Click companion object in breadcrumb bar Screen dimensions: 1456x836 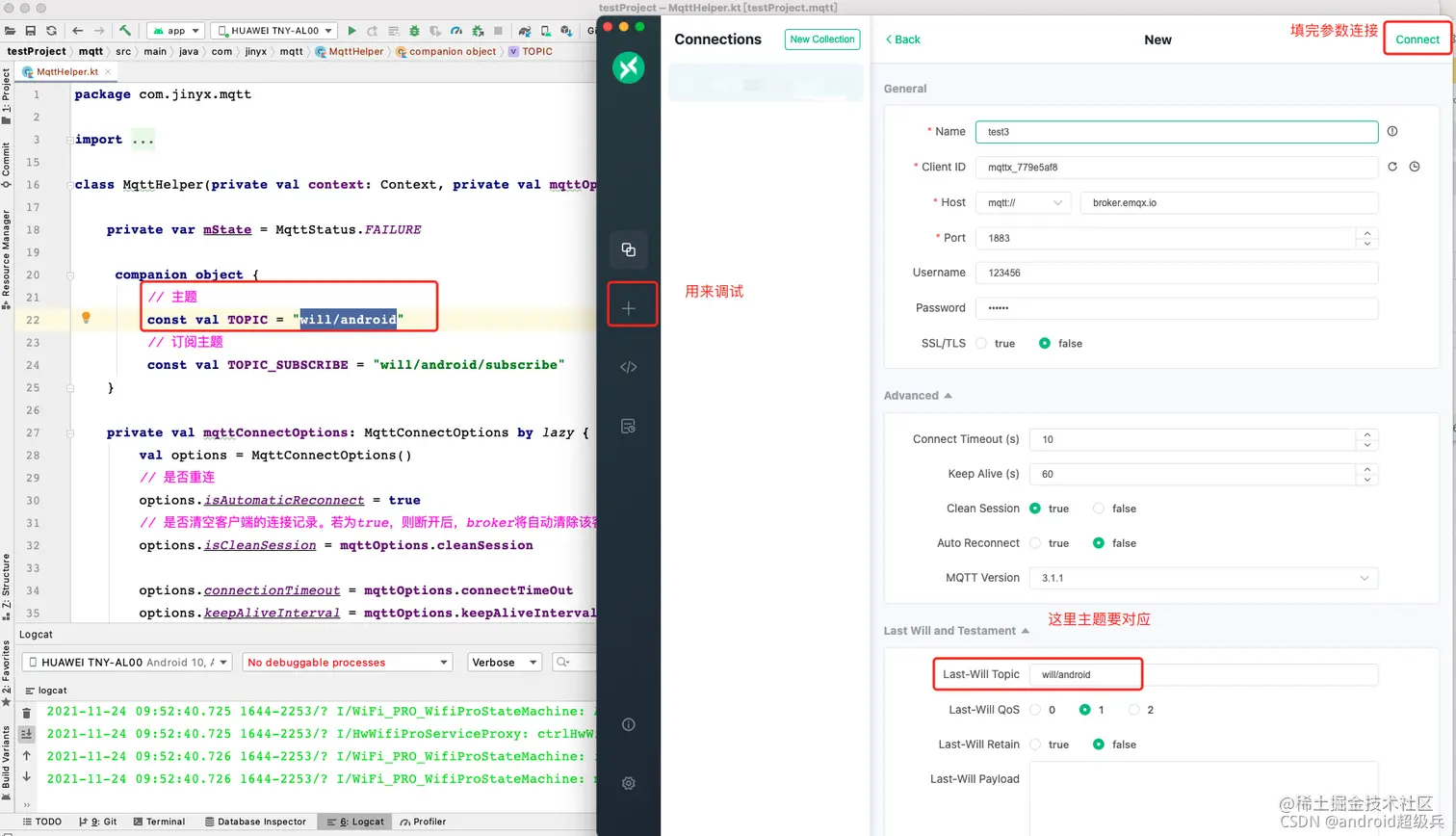pos(446,51)
